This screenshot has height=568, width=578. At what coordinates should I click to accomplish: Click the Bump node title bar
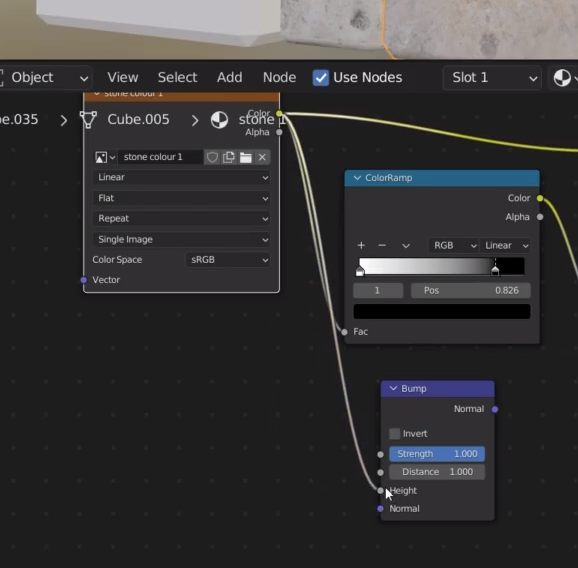pyautogui.click(x=437, y=389)
